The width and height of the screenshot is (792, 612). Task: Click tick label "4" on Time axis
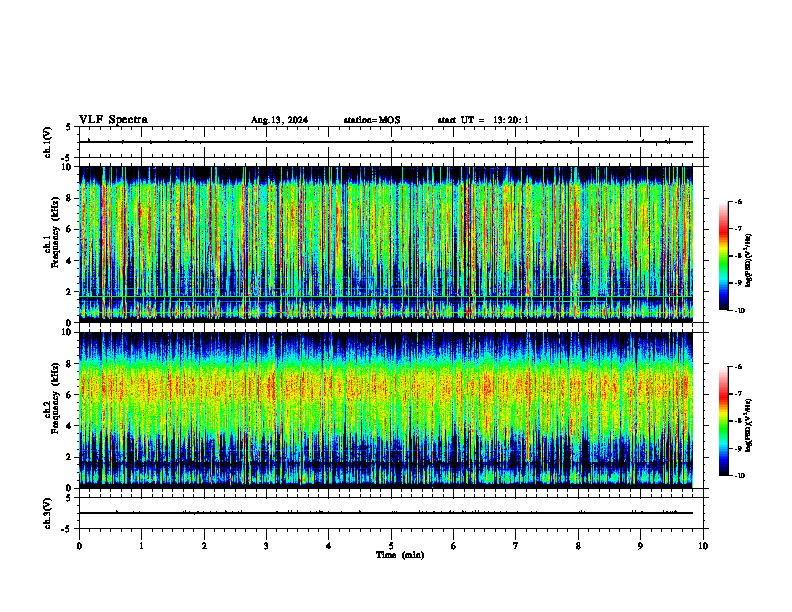329,546
